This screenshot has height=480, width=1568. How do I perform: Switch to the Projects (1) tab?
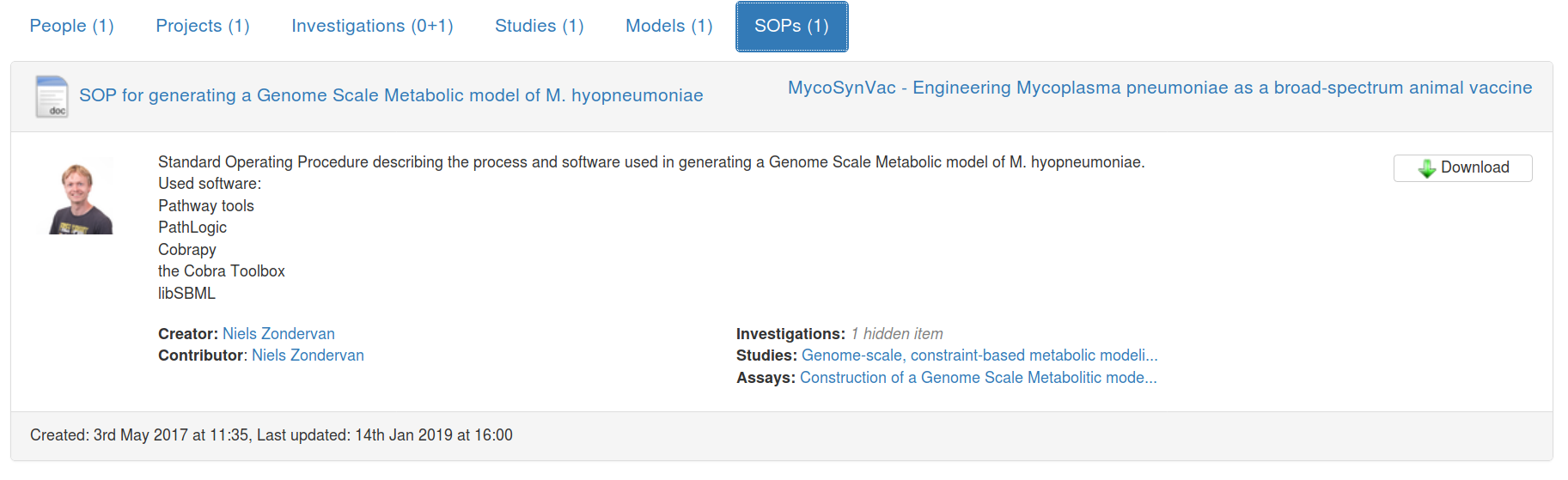tap(203, 26)
